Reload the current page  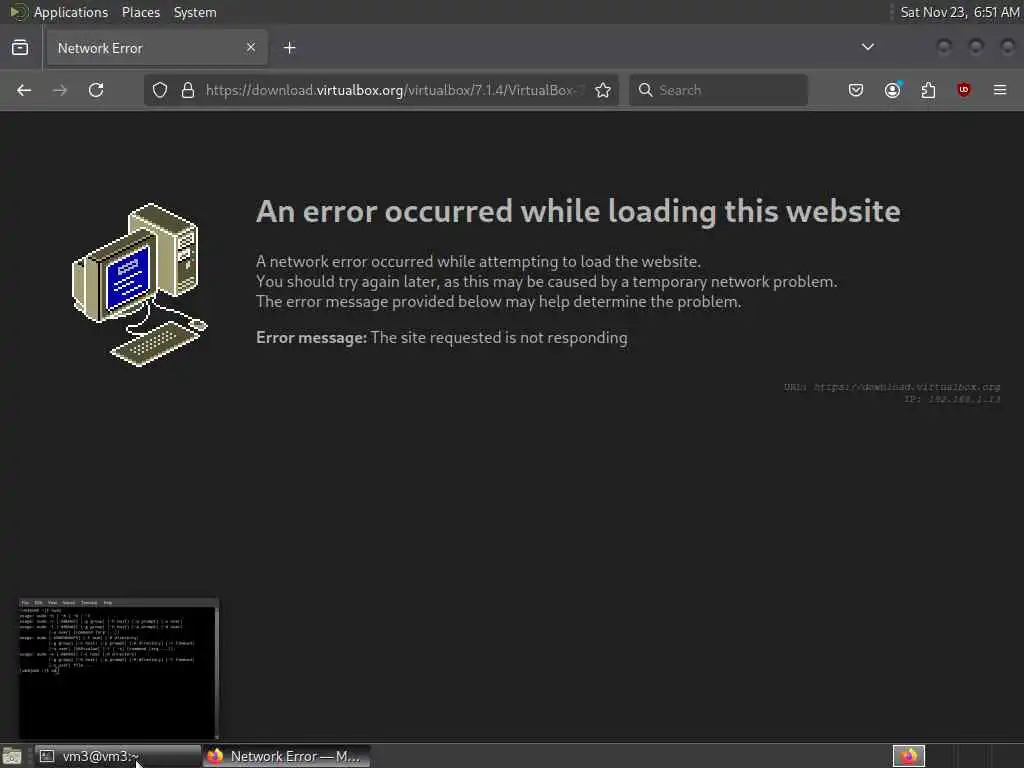pos(96,90)
